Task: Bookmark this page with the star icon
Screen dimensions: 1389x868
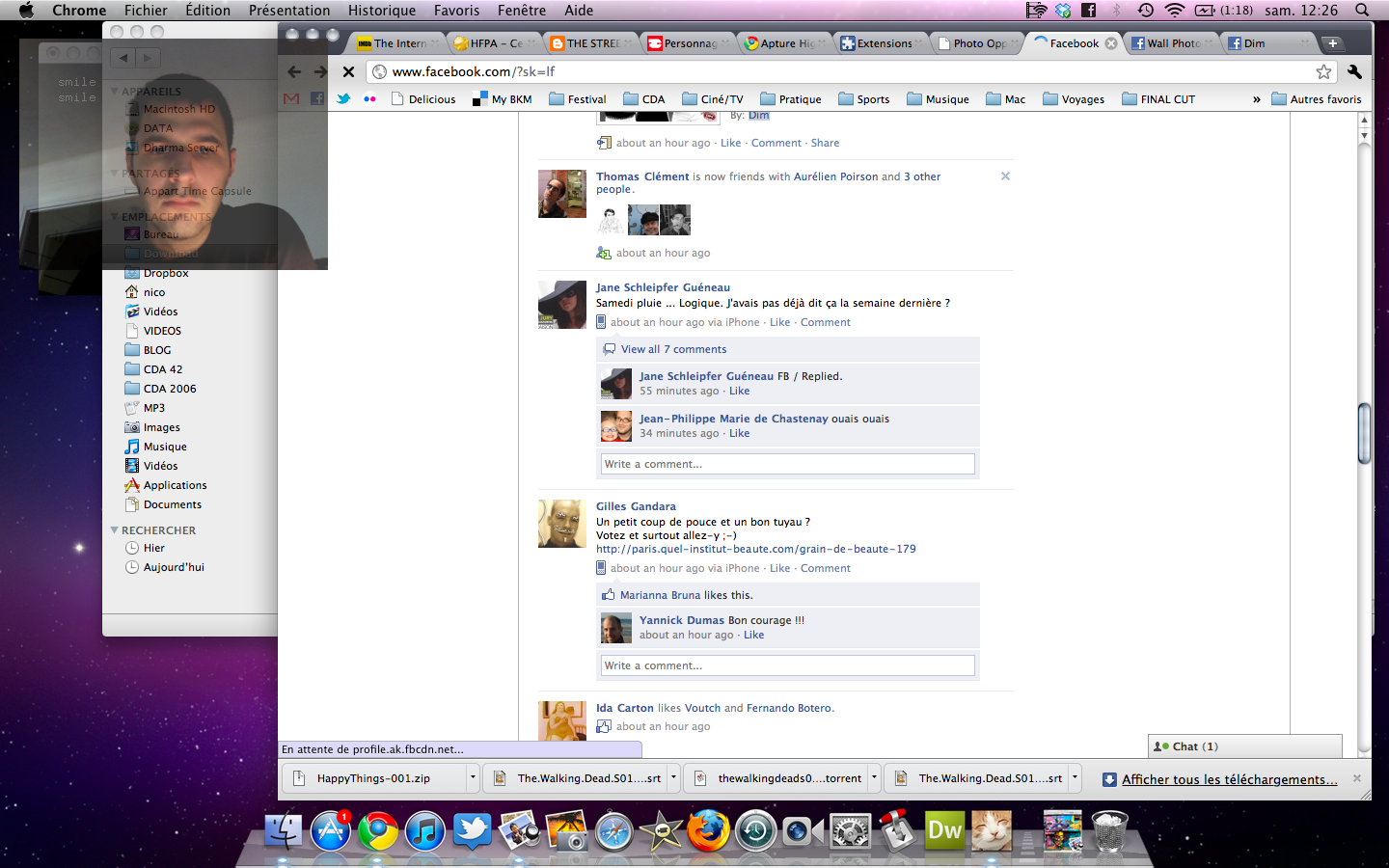Action: point(1323,71)
